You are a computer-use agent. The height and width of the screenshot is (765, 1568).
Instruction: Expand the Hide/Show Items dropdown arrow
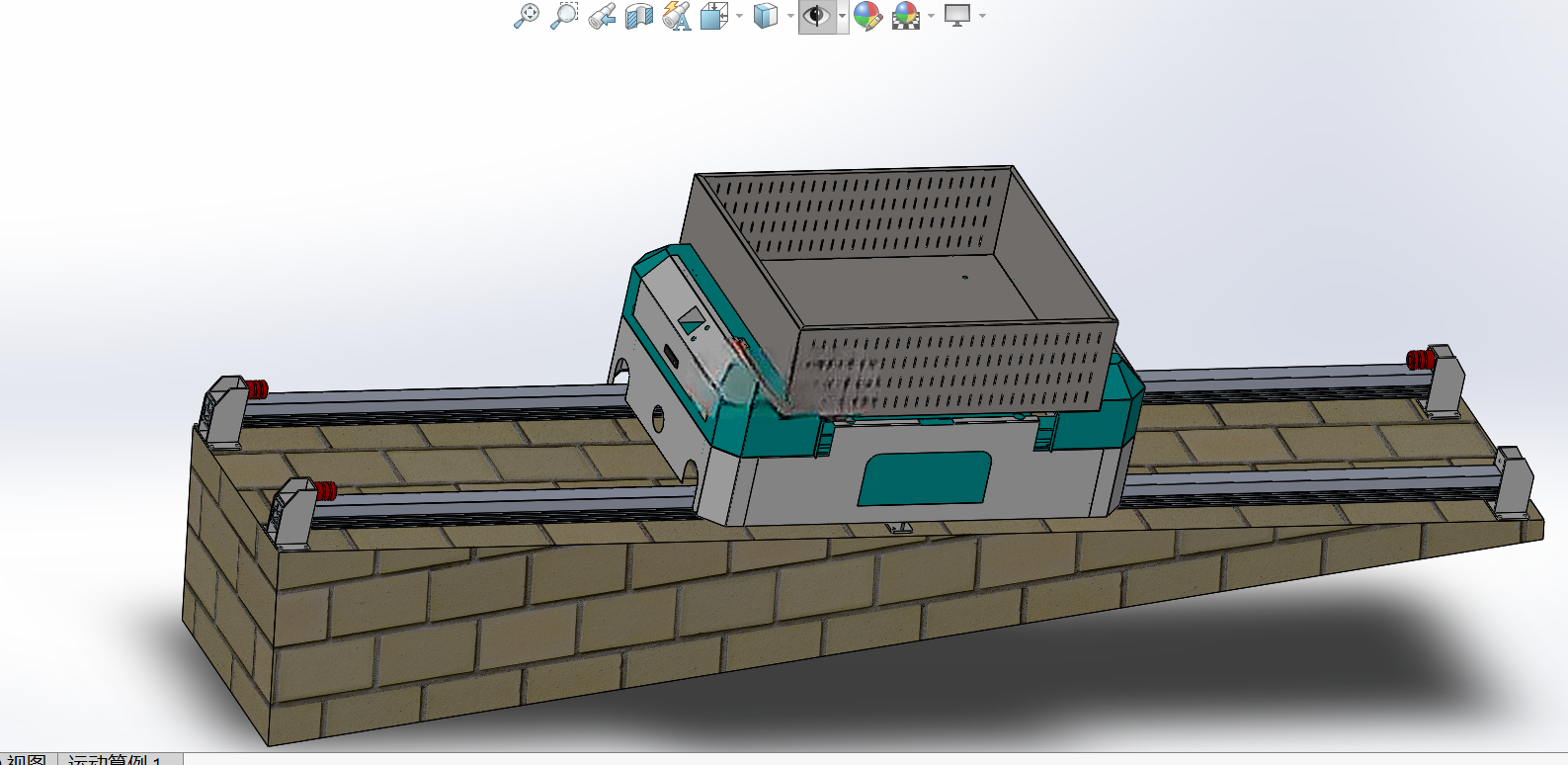coord(842,16)
